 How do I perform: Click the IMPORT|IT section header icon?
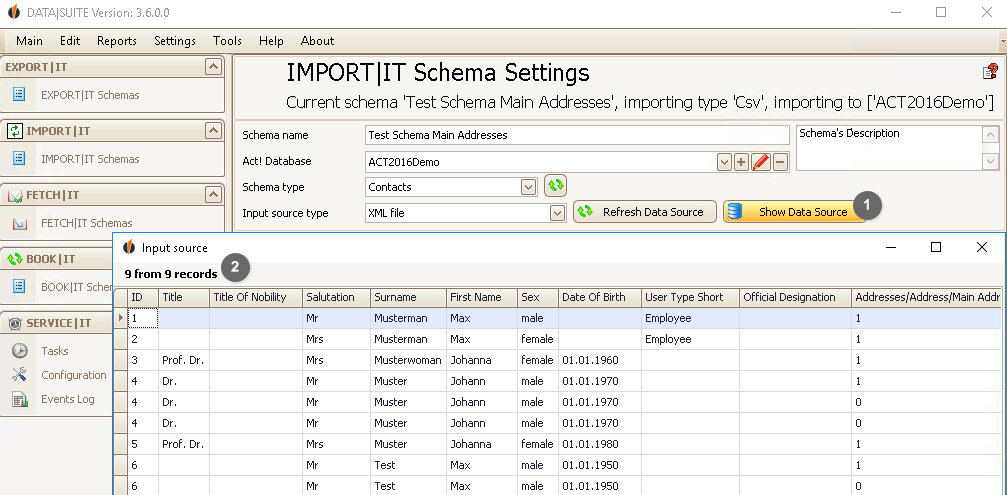tap(14, 131)
